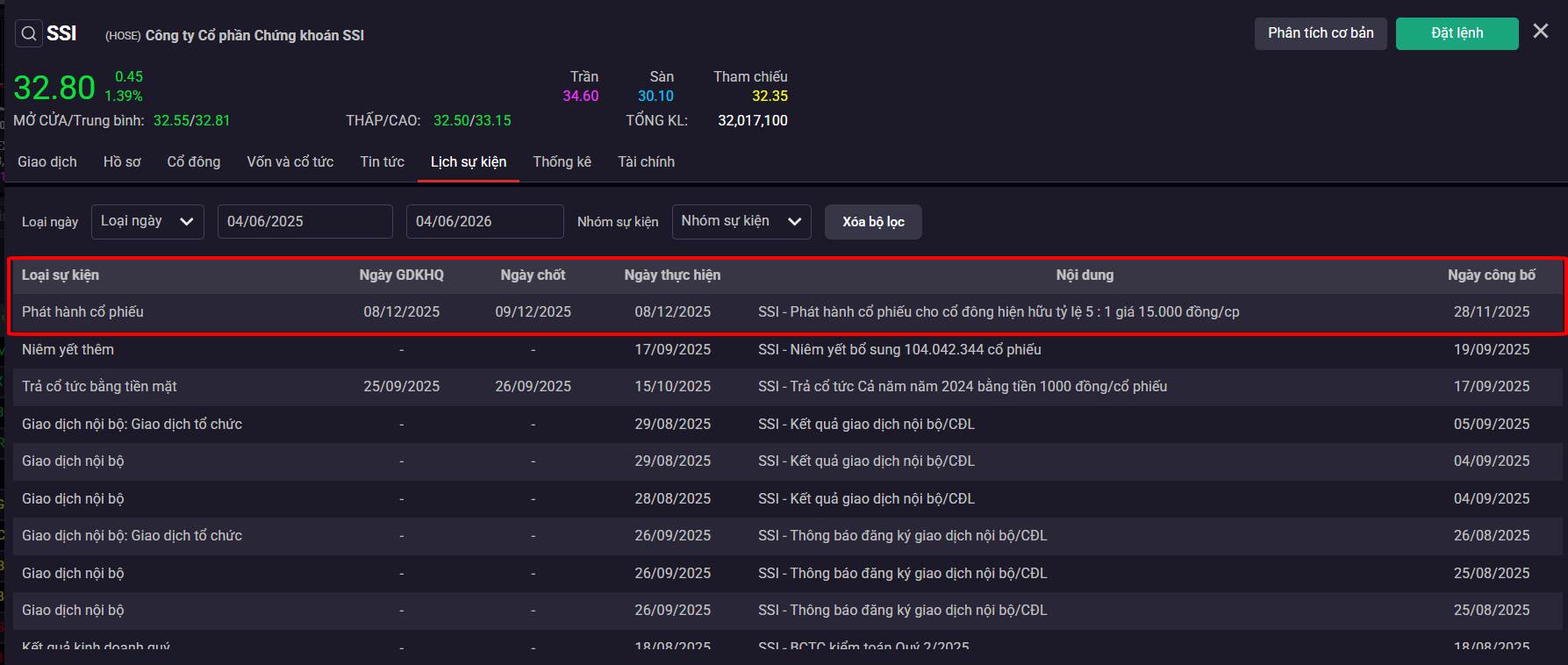Screen dimensions: 1568x665
Task: Close the SSI stock detail panel
Action: point(1541,32)
